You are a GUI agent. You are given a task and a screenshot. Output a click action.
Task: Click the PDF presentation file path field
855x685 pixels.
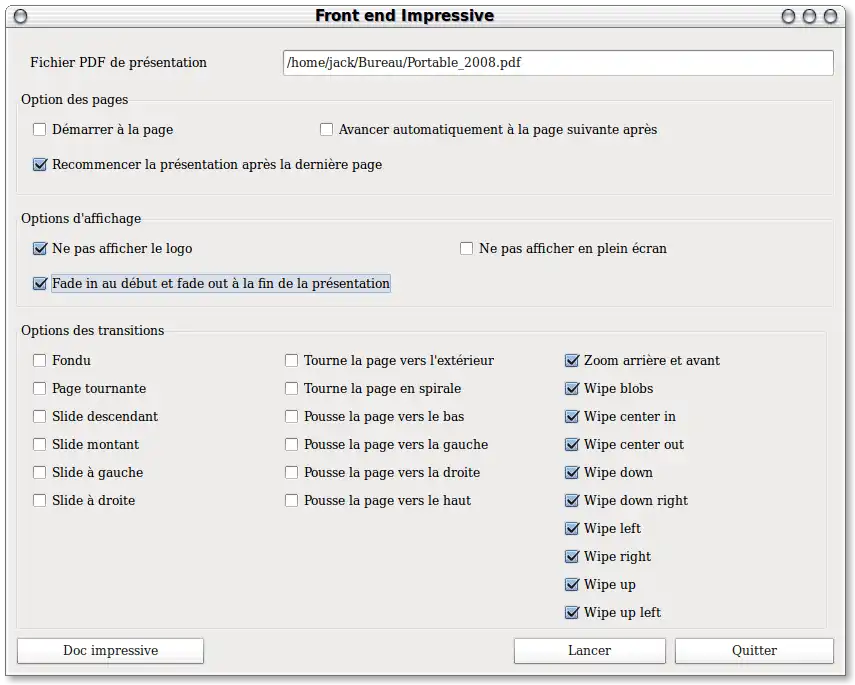pos(558,63)
